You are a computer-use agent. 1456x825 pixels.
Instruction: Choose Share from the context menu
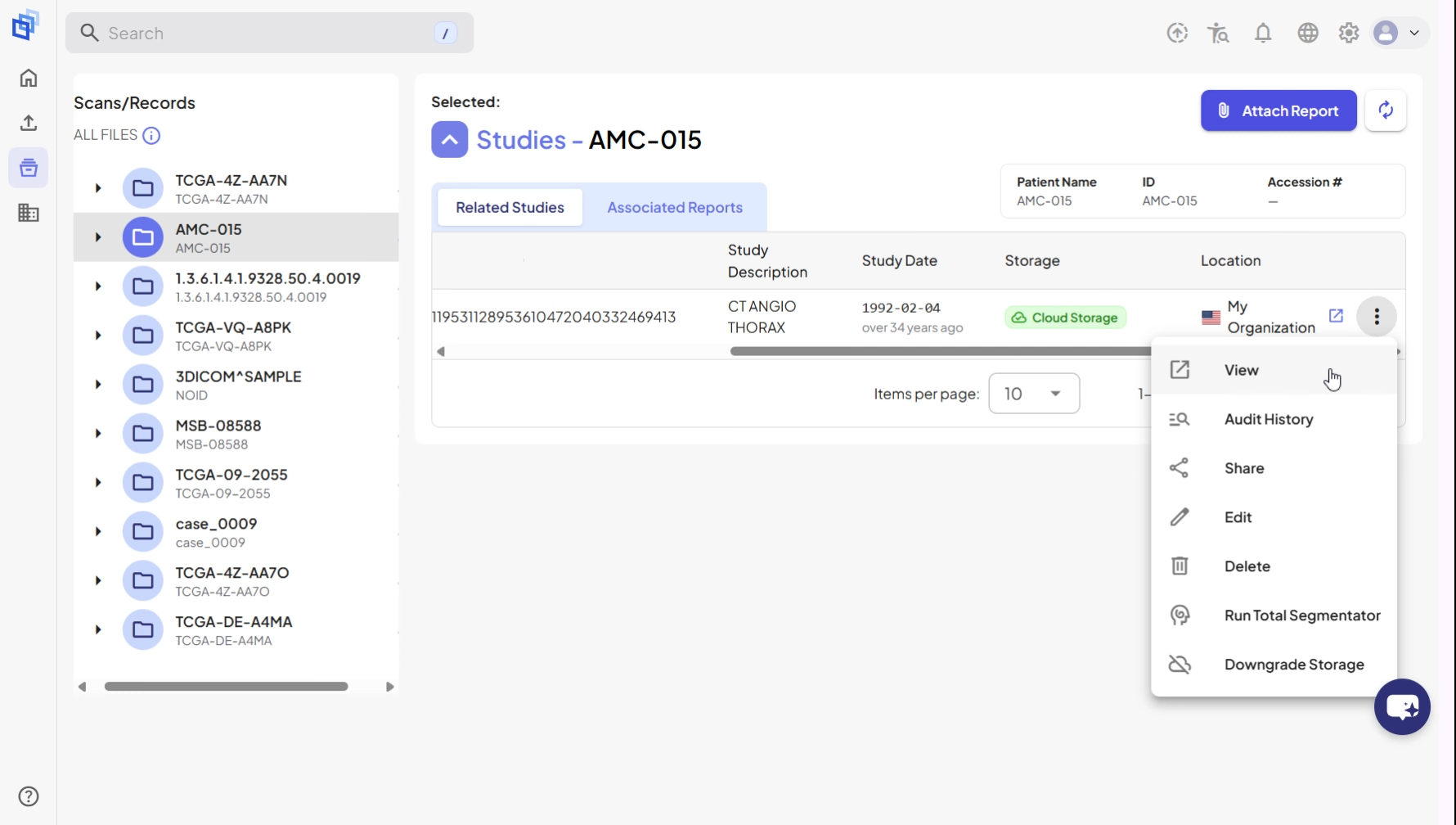pyautogui.click(x=1274, y=468)
